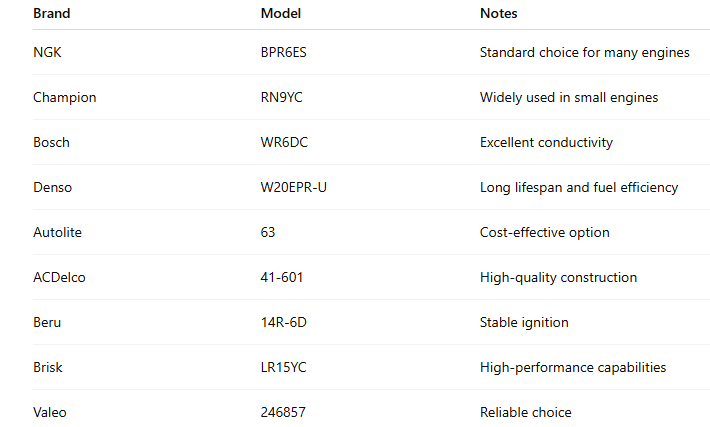Click the BPR6ES model cell
Image resolution: width=710 pixels, height=427 pixels.
coord(285,52)
